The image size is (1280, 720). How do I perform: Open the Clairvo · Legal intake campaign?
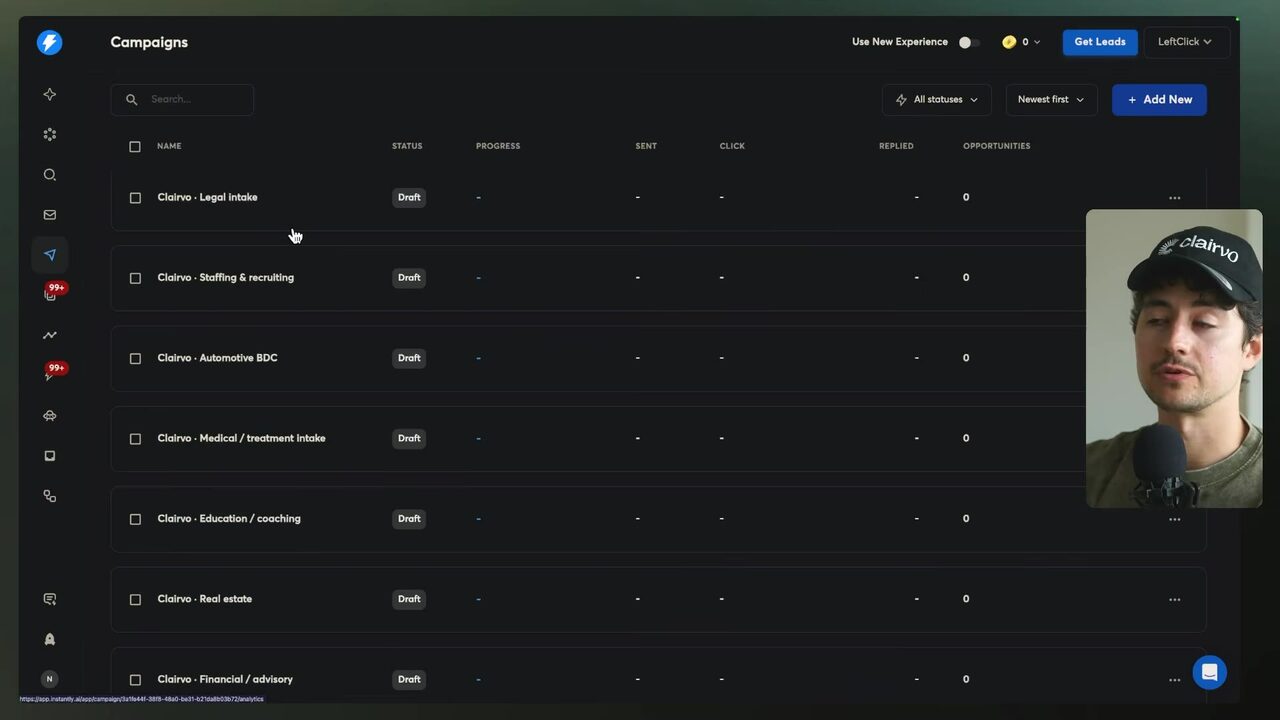pos(207,197)
